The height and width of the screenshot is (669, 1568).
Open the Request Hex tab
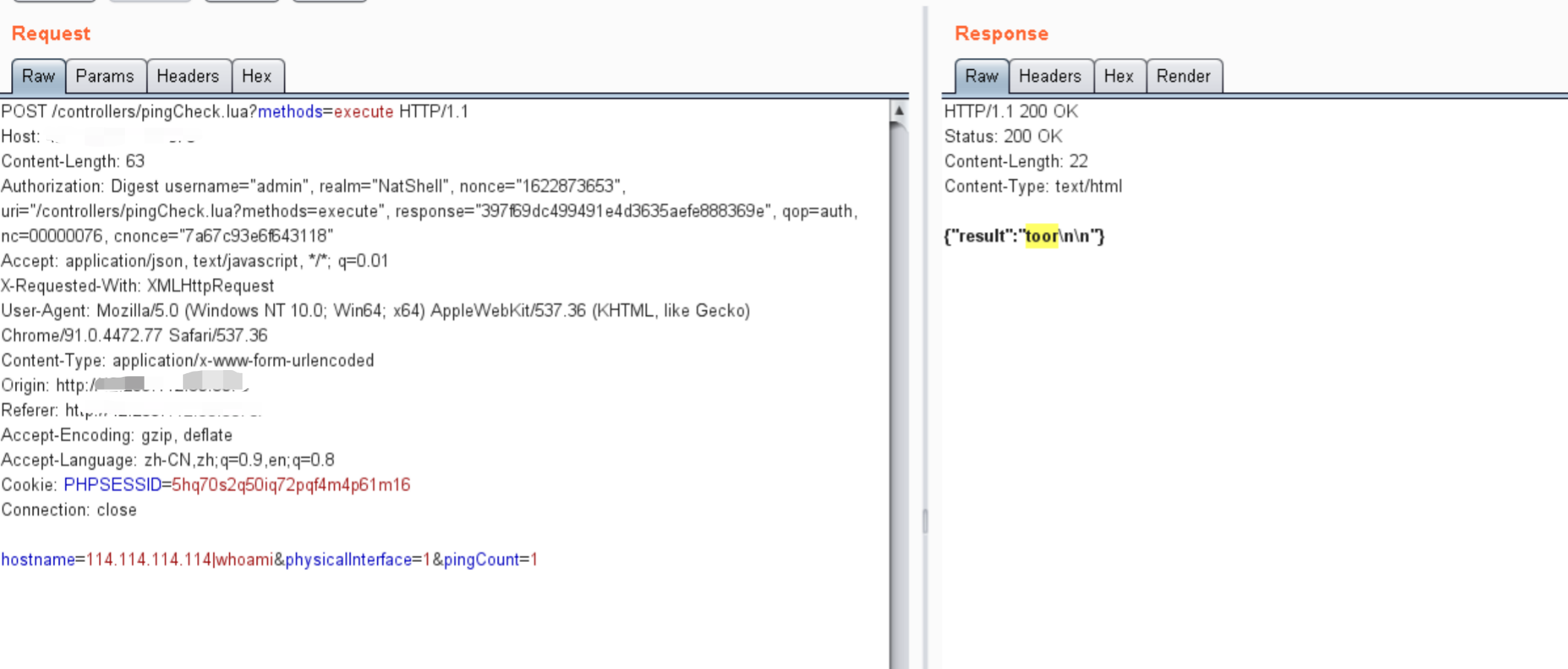pos(257,76)
